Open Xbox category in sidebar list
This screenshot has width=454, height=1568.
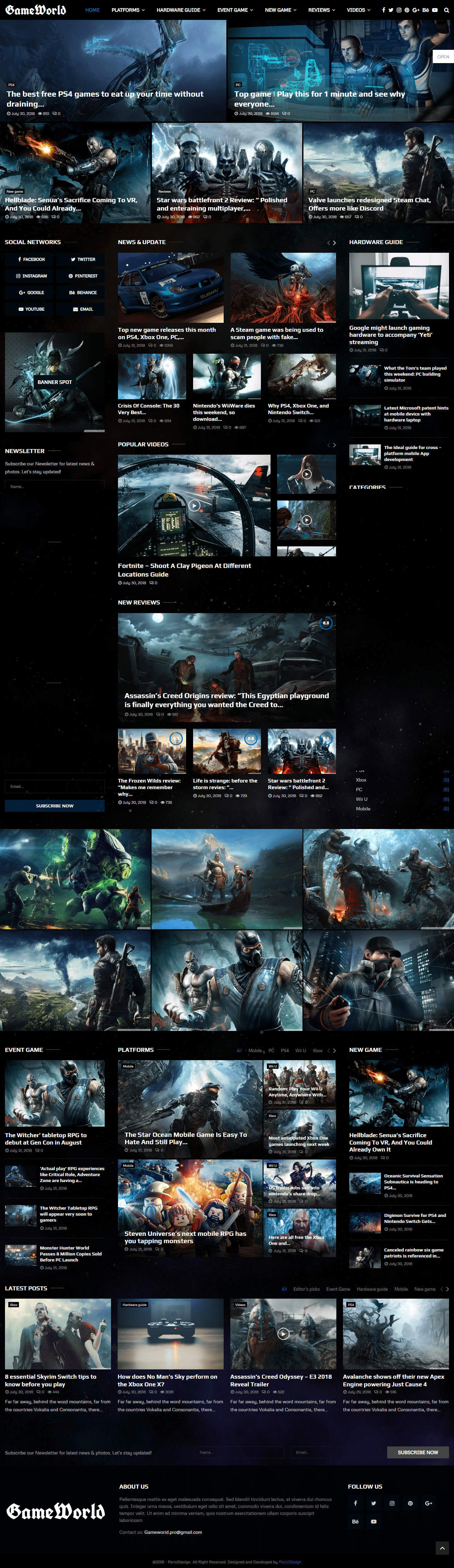coord(361,780)
